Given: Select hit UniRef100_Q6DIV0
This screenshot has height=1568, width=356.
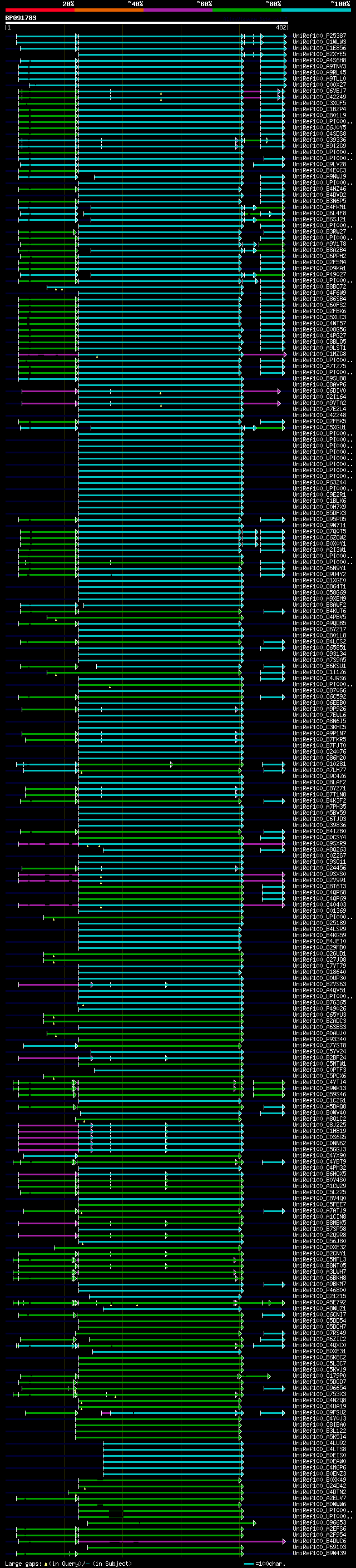Looking at the screenshot, I should click(319, 391).
